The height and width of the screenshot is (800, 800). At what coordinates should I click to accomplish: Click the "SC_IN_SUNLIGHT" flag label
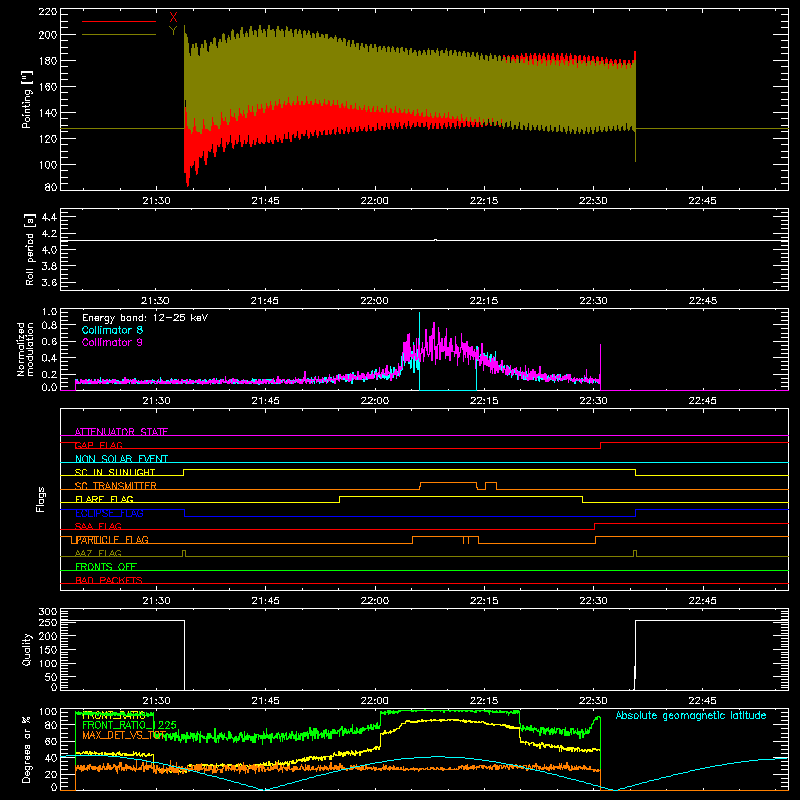[x=115, y=472]
